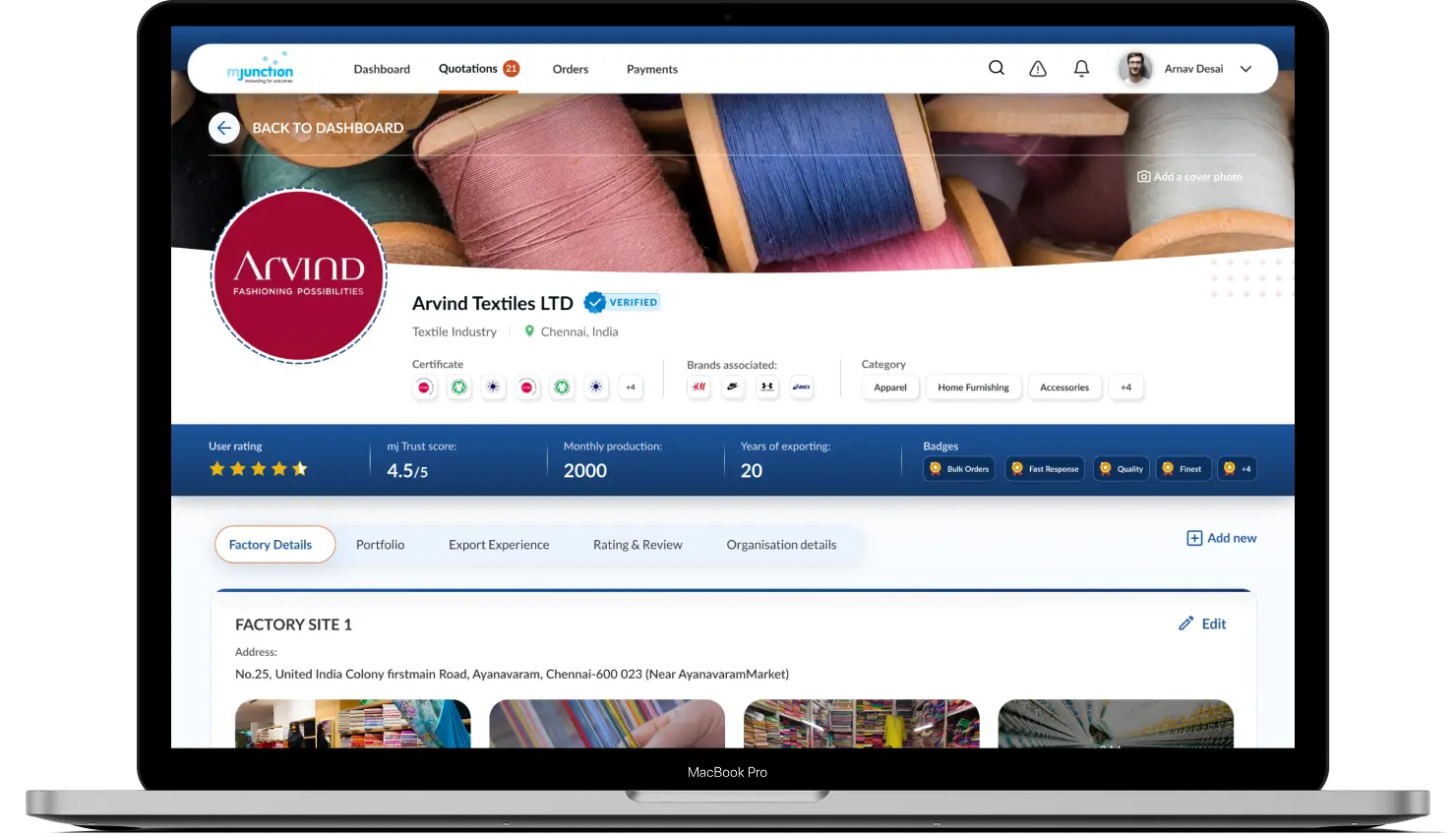Open the Arnav Desai profile dropdown chevron
Viewport: 1456px width, 835px height.
click(x=1245, y=68)
